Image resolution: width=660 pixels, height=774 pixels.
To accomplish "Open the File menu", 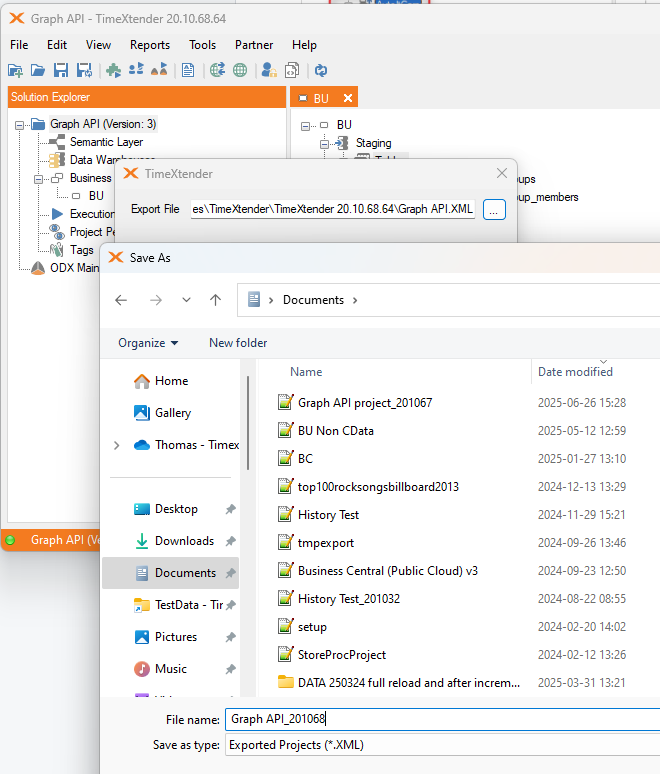I will pos(19,45).
